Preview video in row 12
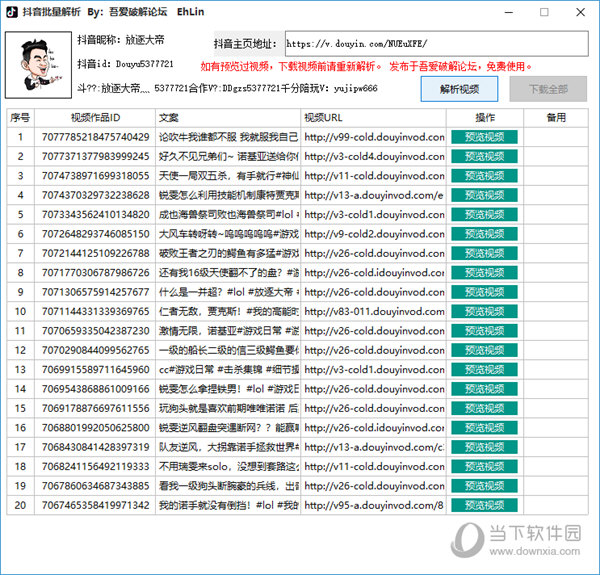 tap(484, 350)
